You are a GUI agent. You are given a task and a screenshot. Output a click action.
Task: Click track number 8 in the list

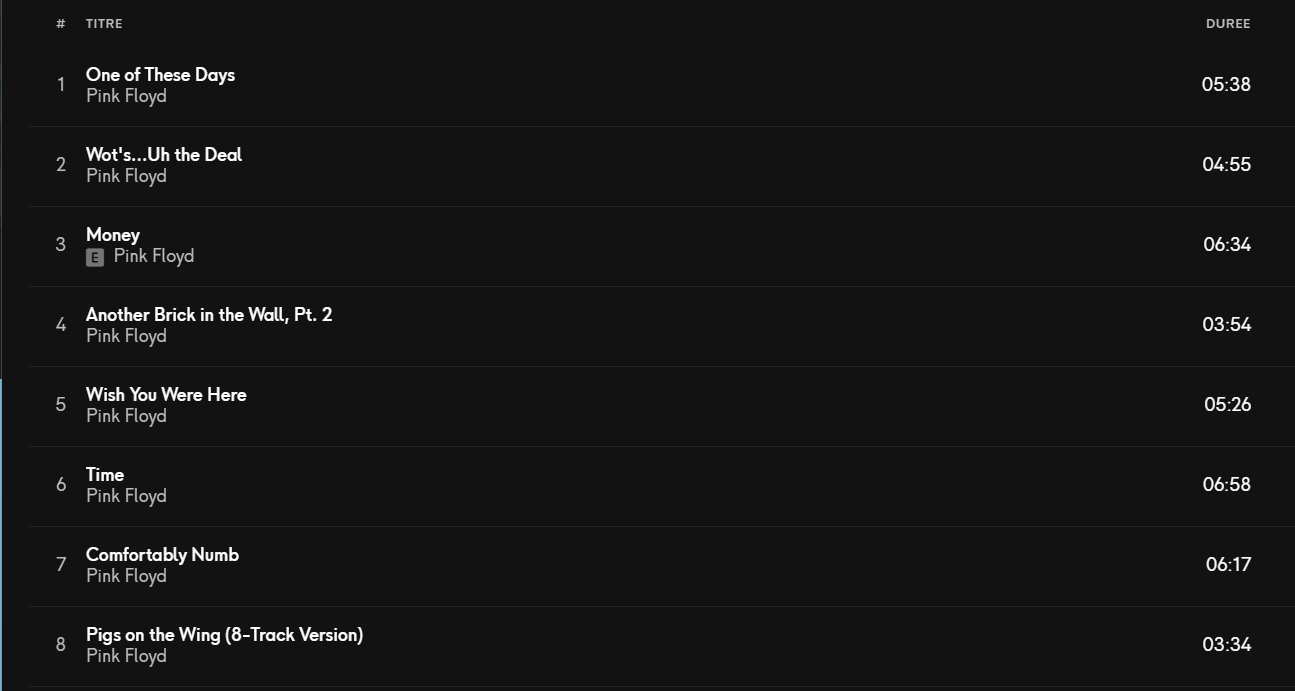click(61, 645)
